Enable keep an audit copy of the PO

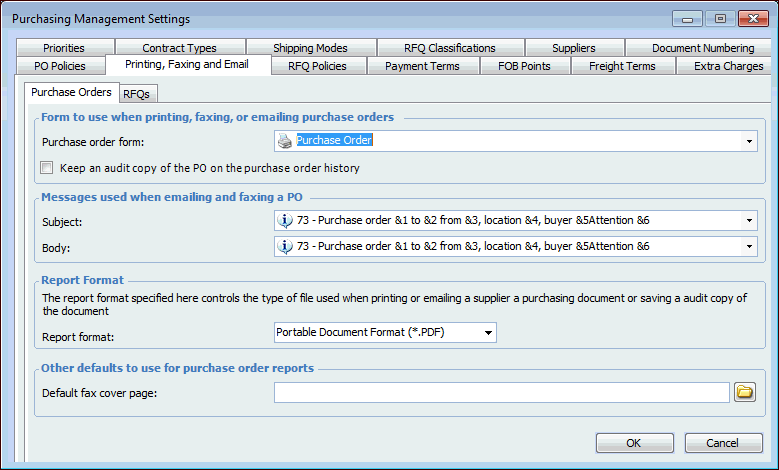[47, 168]
